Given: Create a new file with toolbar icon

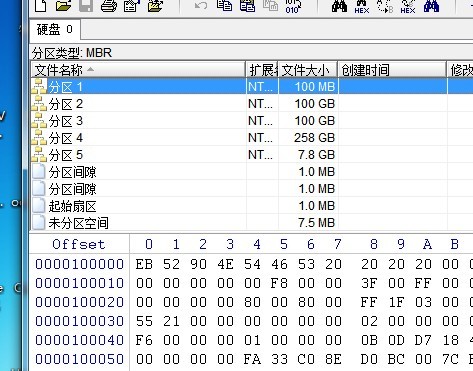Looking at the screenshot, I should (40, 6).
